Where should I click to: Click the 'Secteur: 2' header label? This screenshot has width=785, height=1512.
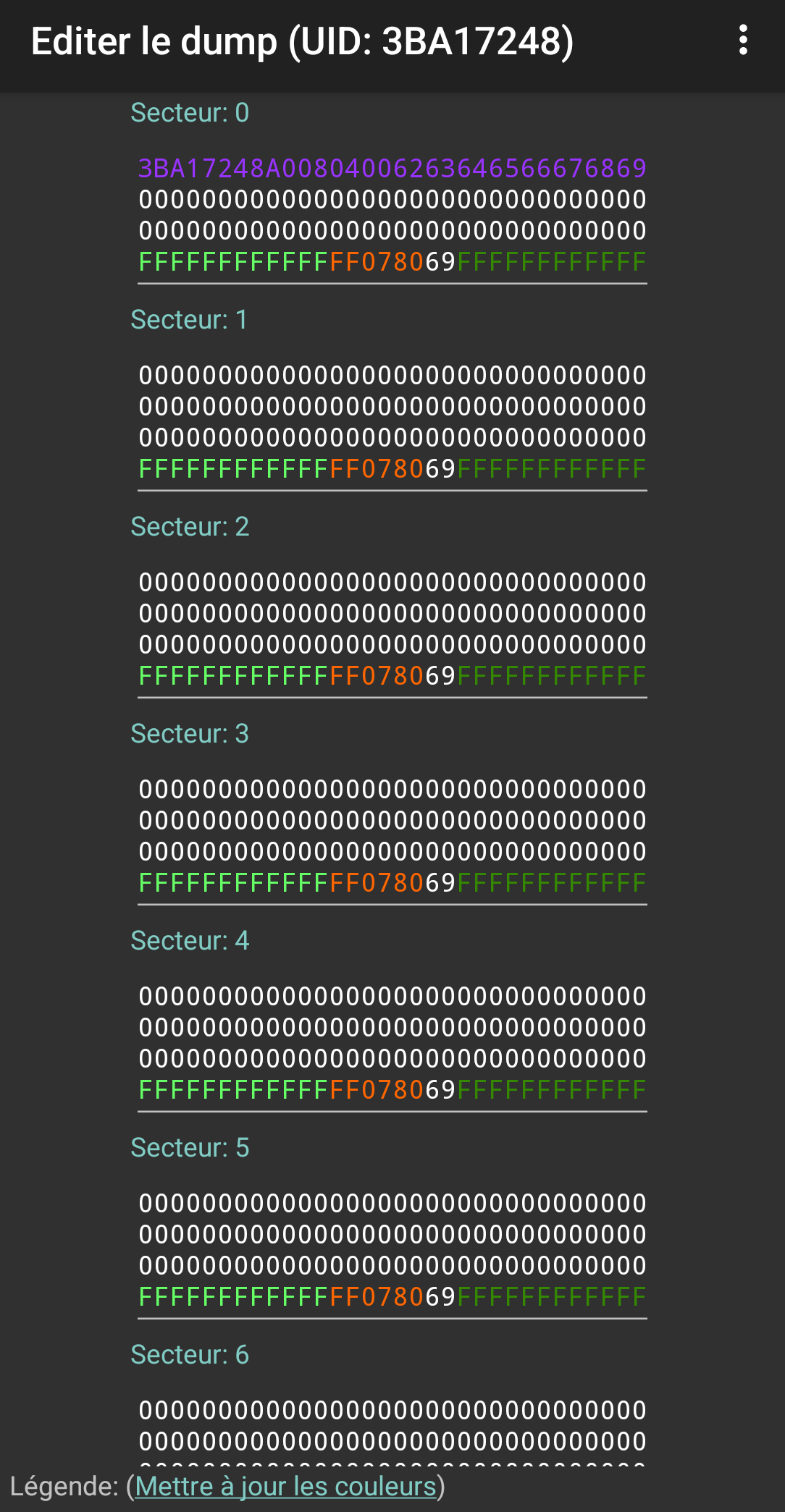point(190,527)
